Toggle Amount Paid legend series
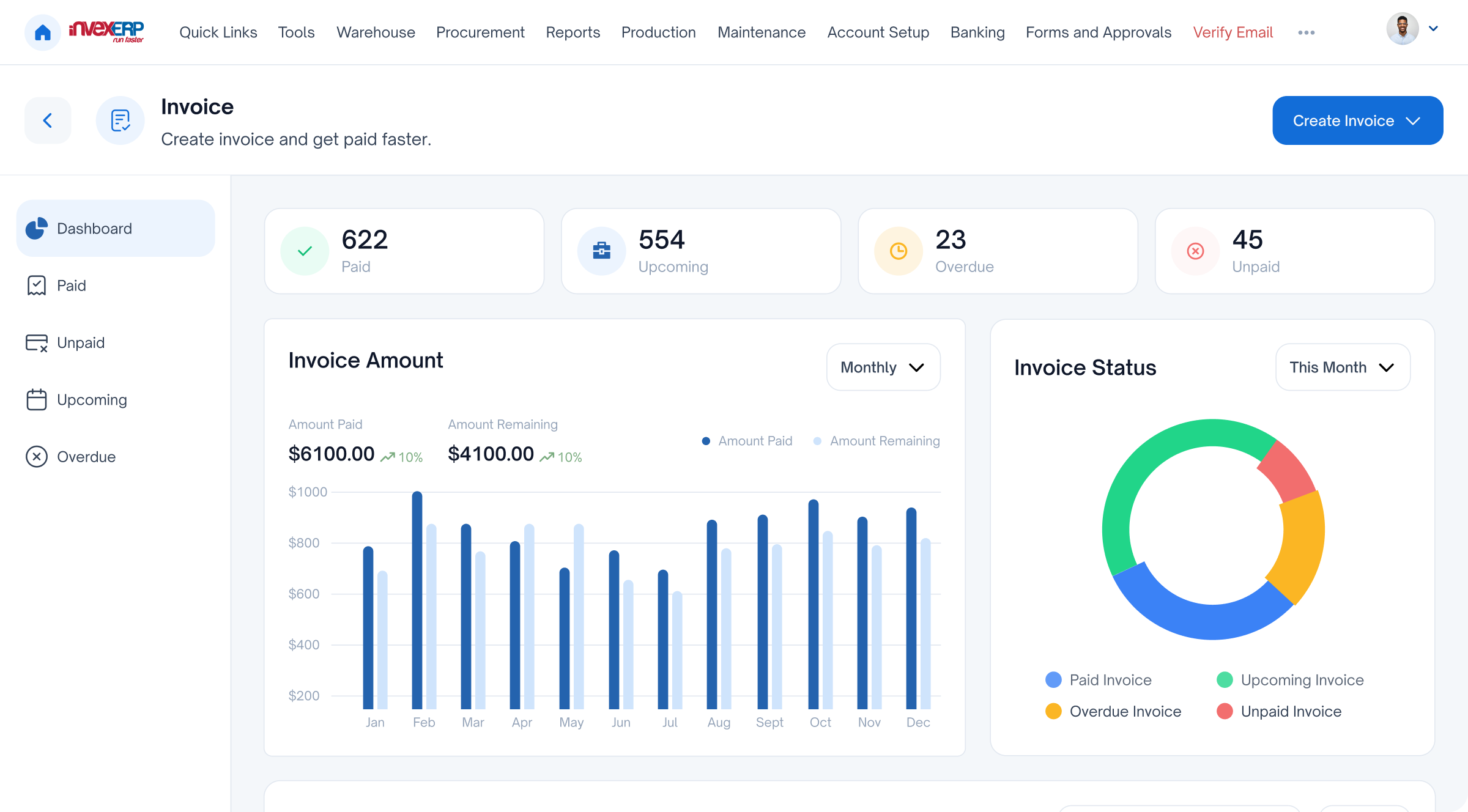1468x812 pixels. pyautogui.click(x=747, y=441)
